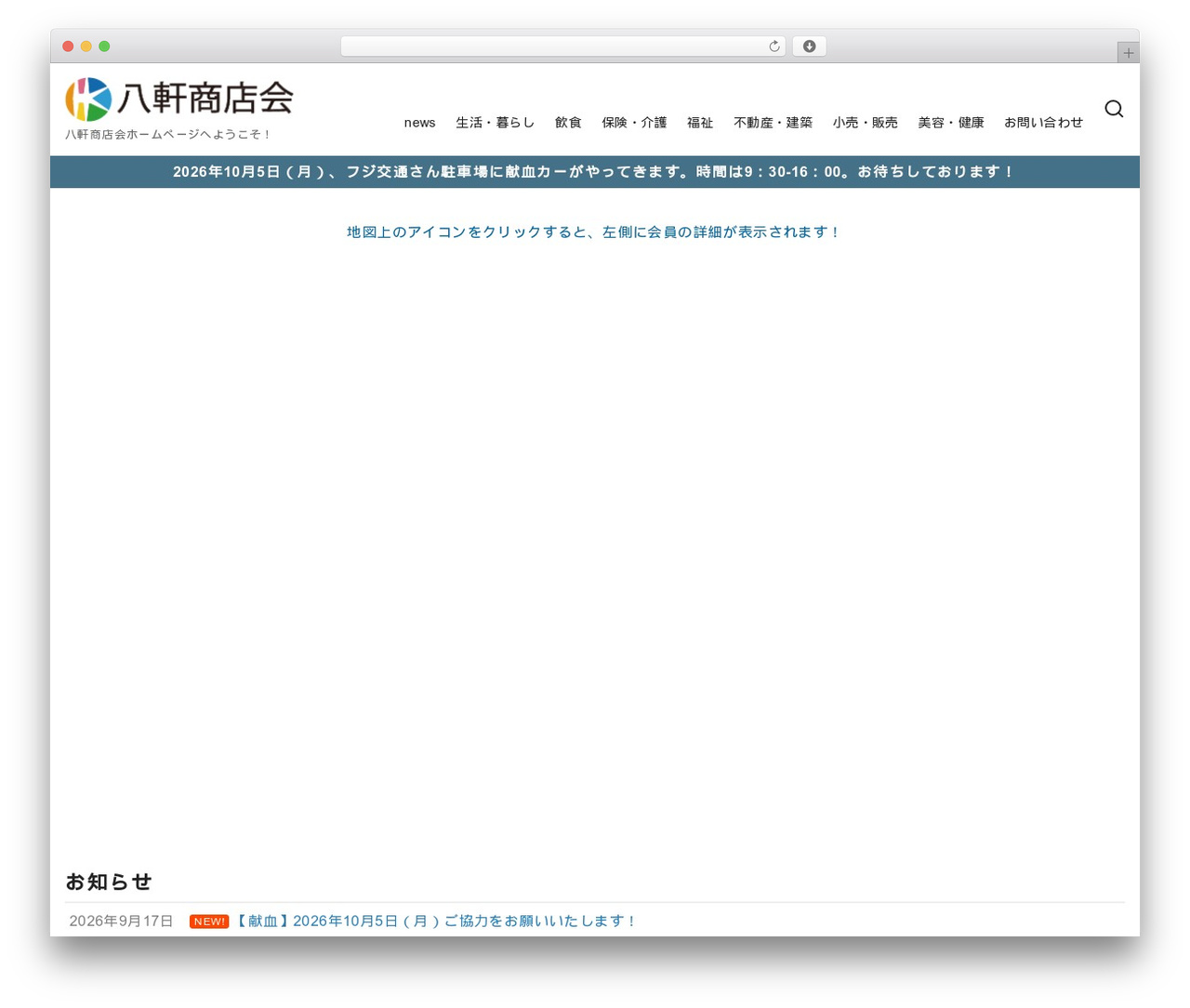This screenshot has height=1008, width=1190.
Task: Select the 小売・販売 menu
Action: click(x=865, y=123)
